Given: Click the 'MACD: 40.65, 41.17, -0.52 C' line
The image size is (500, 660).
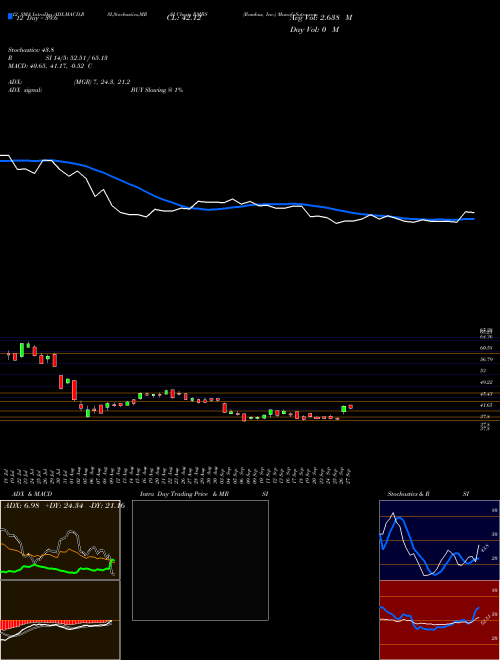Looking at the screenshot, I should (50, 66).
